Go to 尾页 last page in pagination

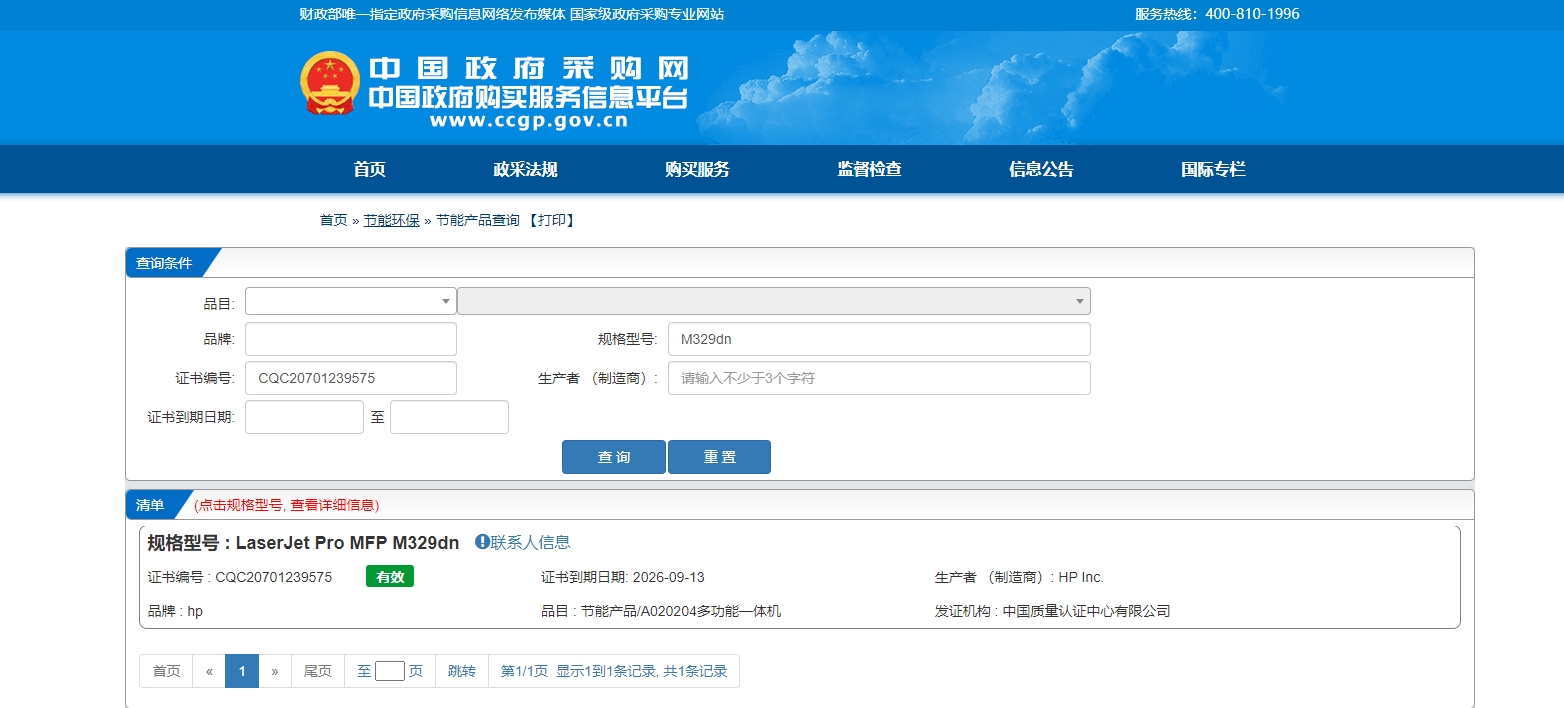coord(317,671)
